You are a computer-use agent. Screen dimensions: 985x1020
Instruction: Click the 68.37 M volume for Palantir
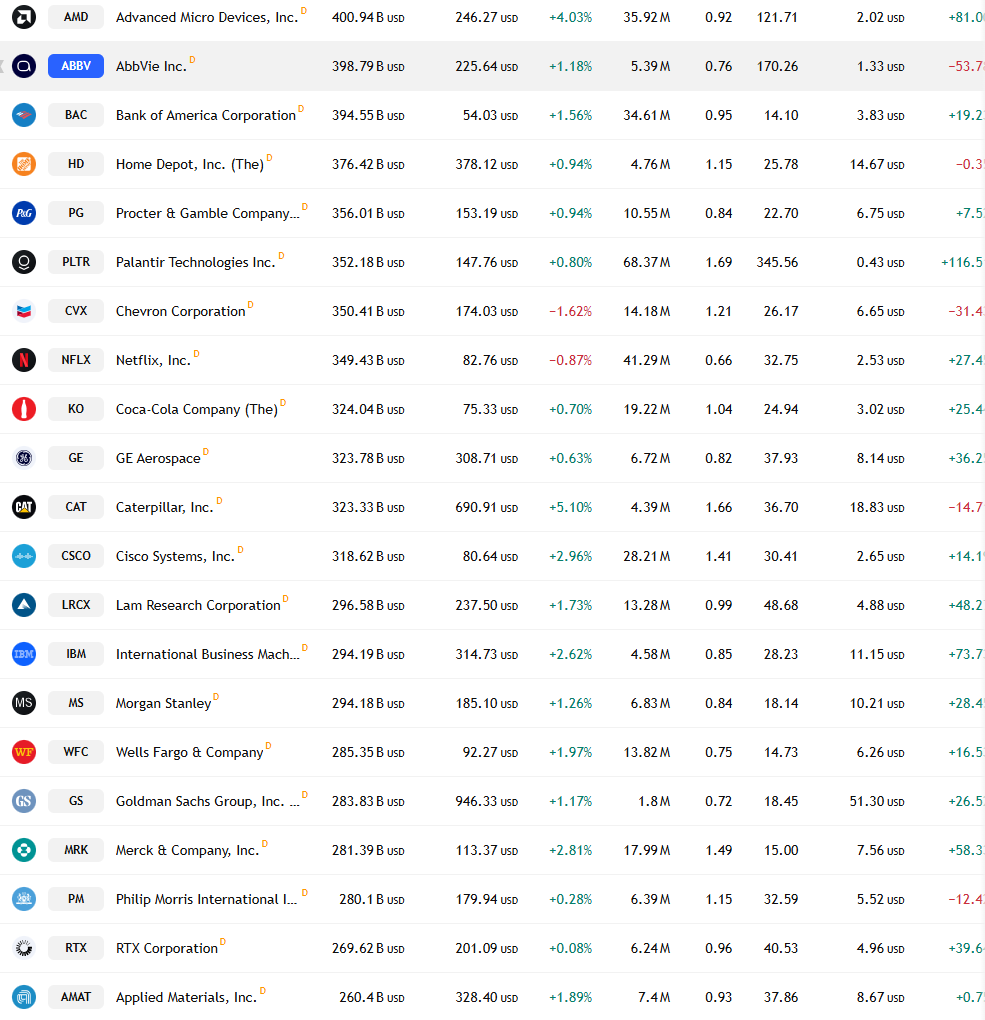(x=647, y=262)
